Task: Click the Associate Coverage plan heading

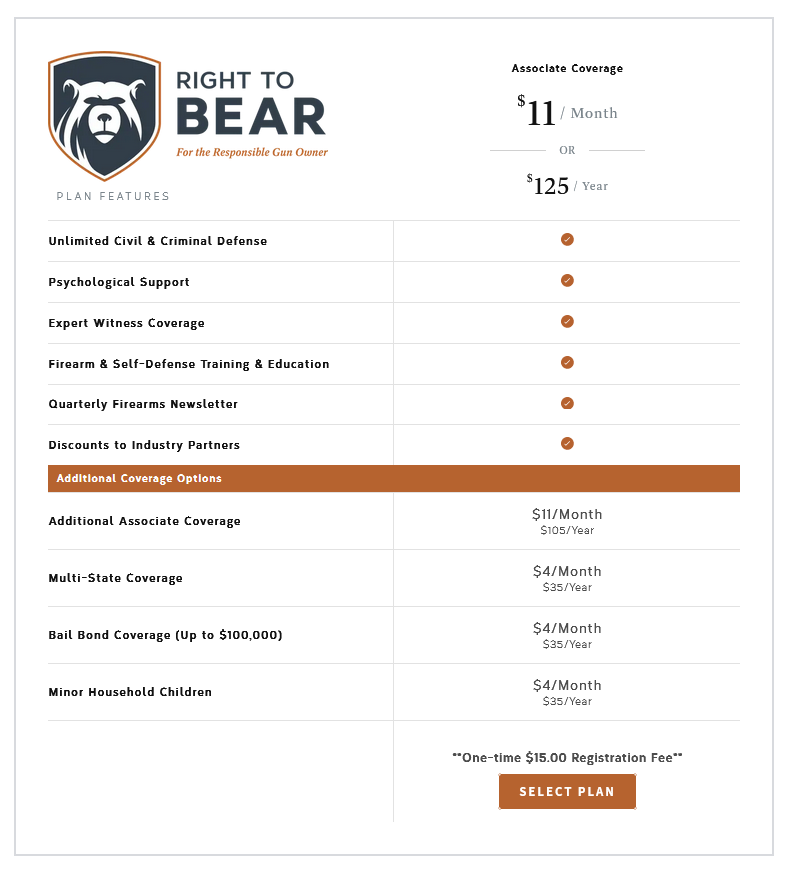Action: tap(567, 69)
